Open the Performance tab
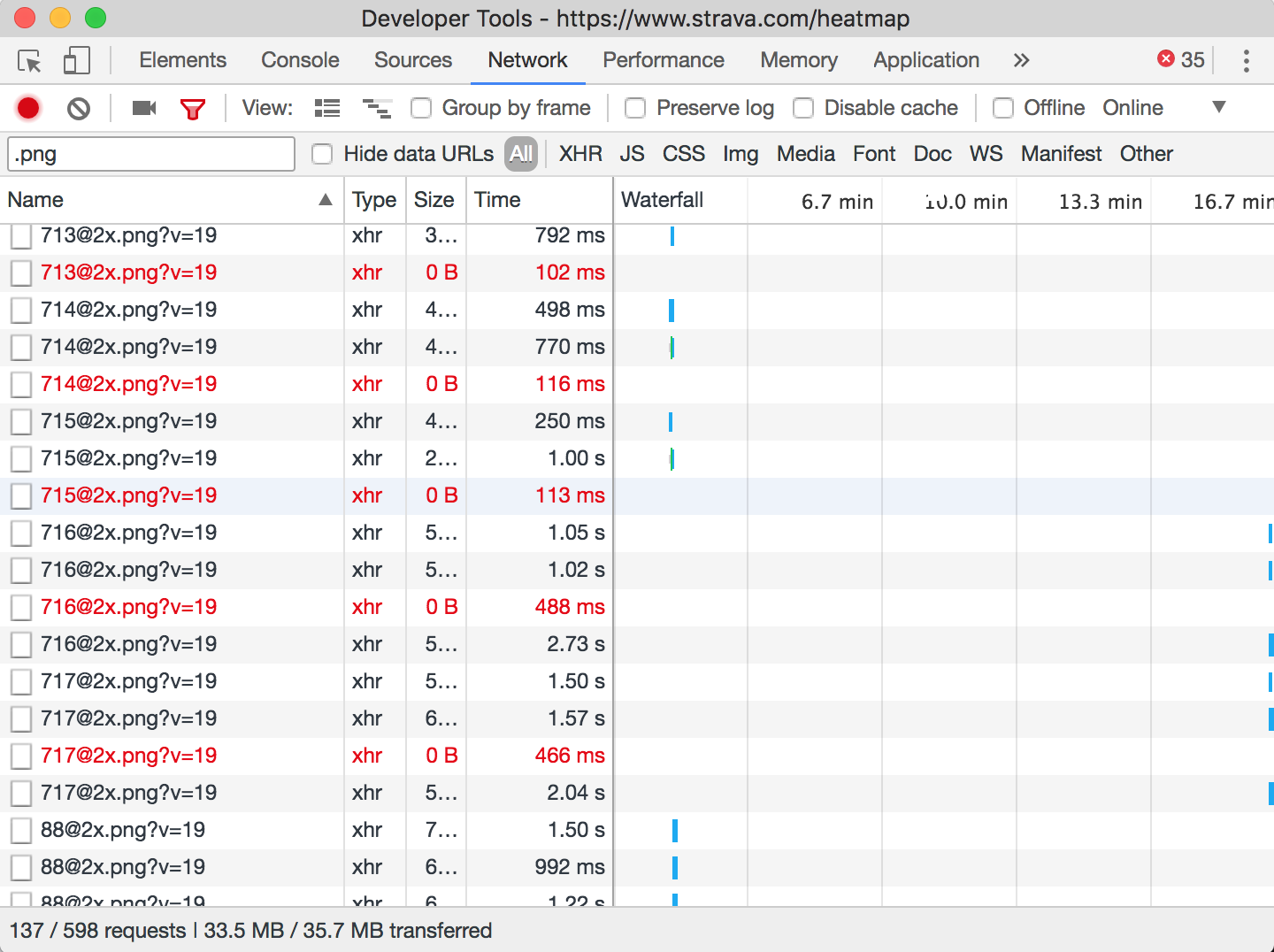This screenshot has width=1274, height=952. [x=663, y=60]
